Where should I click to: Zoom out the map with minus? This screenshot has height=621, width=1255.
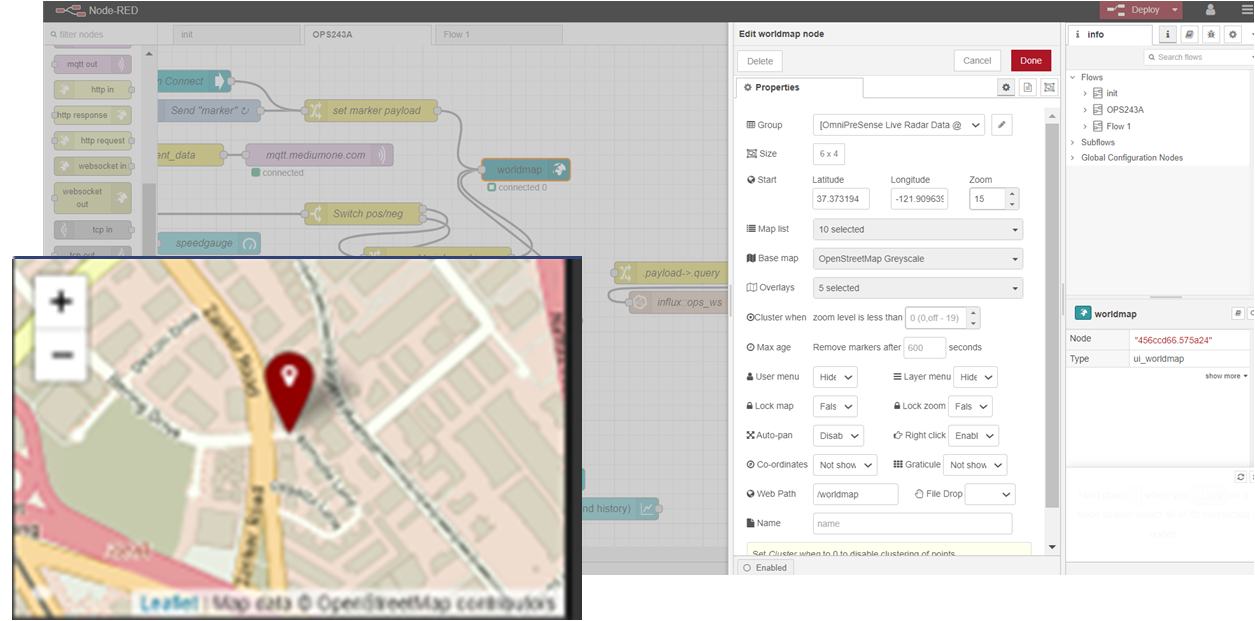tap(61, 354)
